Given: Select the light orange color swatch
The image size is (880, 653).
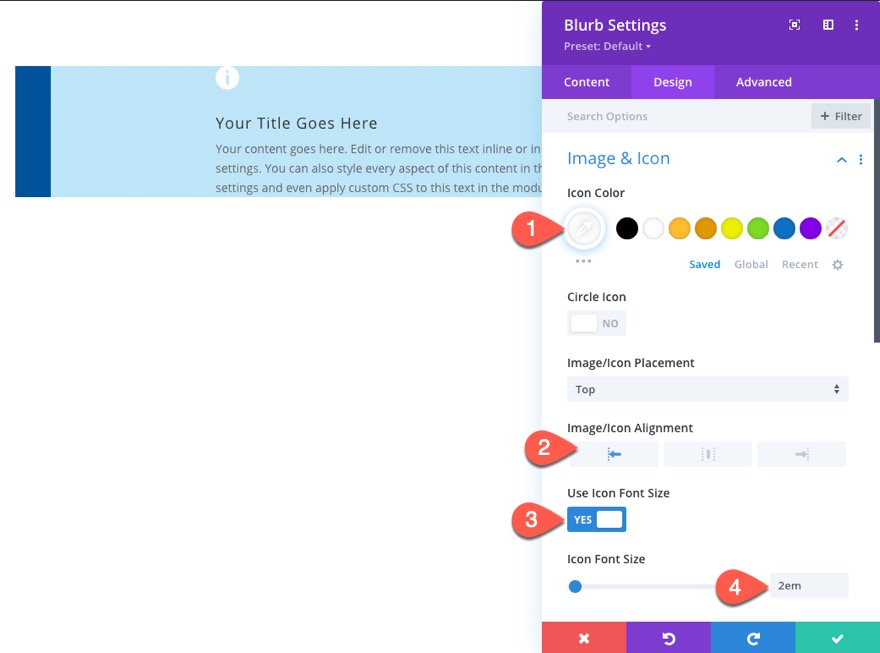Looking at the screenshot, I should [680, 228].
